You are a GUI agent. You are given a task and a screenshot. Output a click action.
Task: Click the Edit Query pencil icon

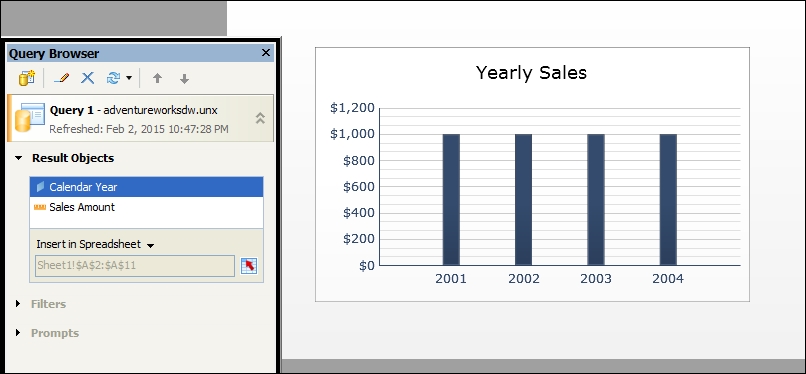pyautogui.click(x=61, y=78)
